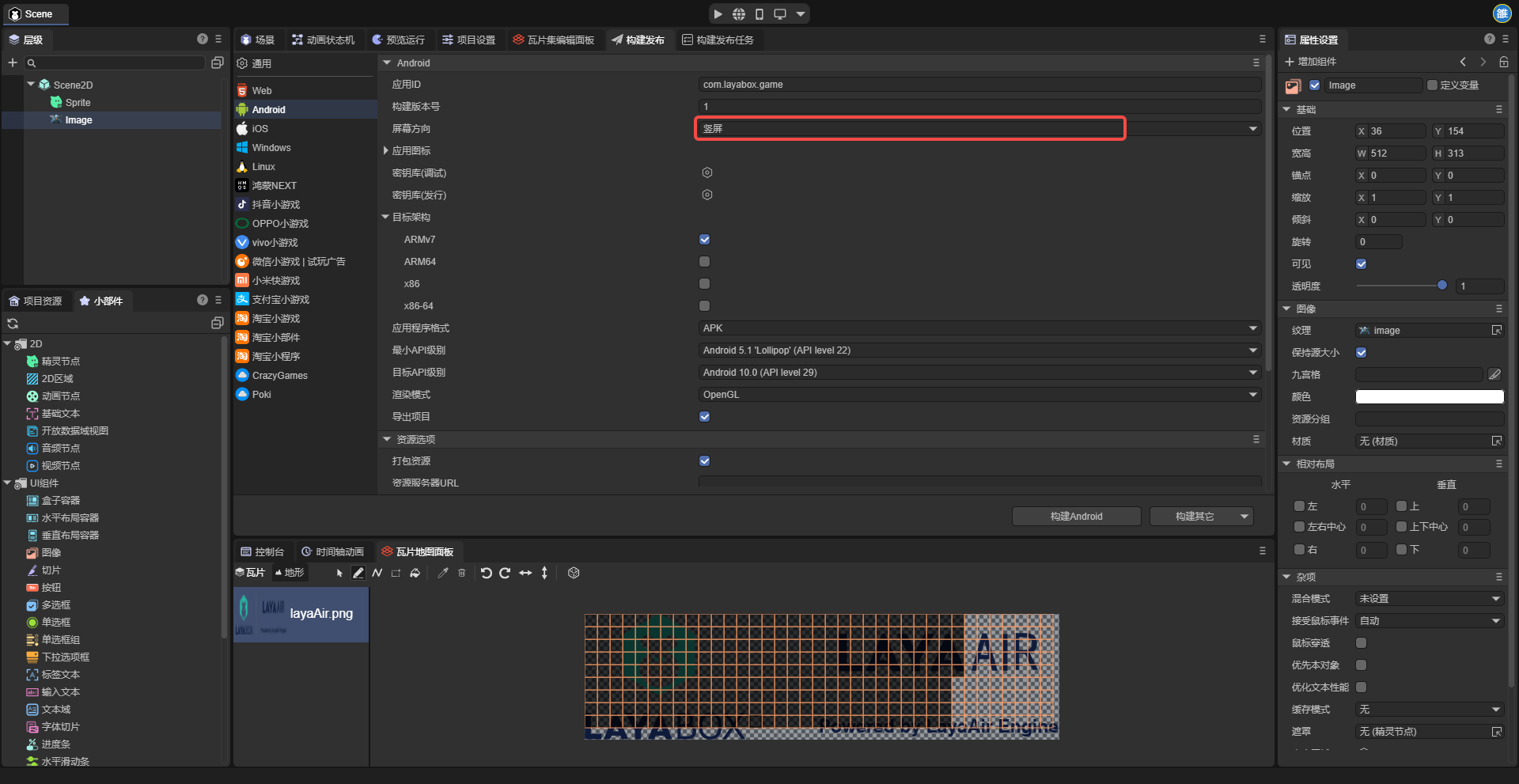Click the white 颜色 color swatch
This screenshot has width=1519, height=784.
[1429, 397]
